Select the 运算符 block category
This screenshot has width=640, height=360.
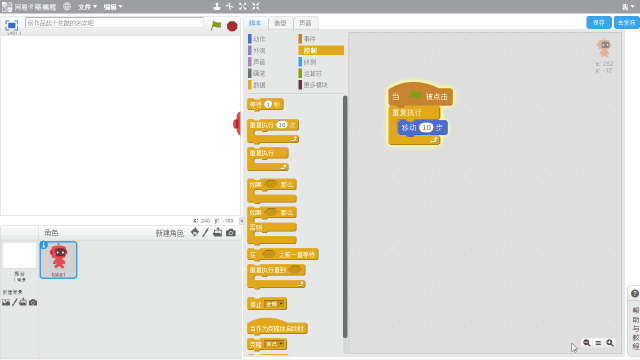click(x=313, y=73)
